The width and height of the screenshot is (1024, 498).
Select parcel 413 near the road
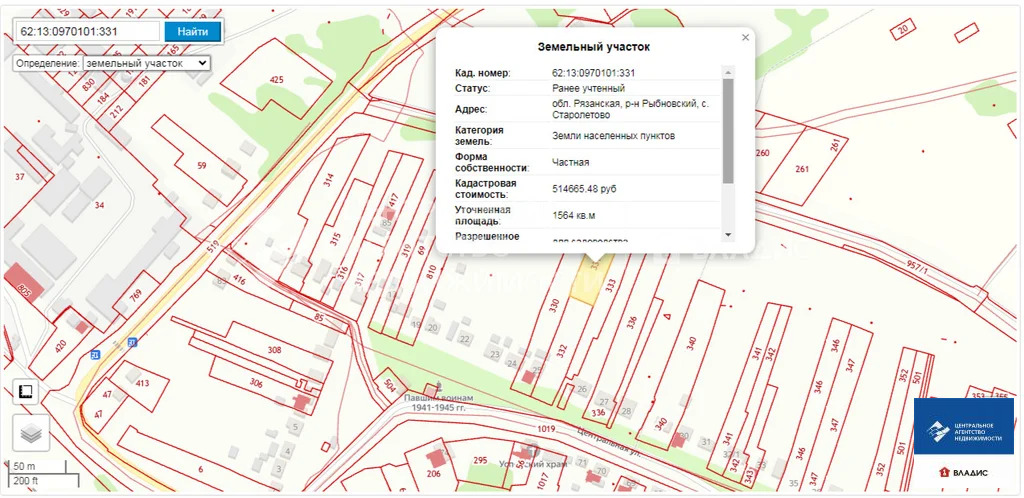[x=141, y=383]
